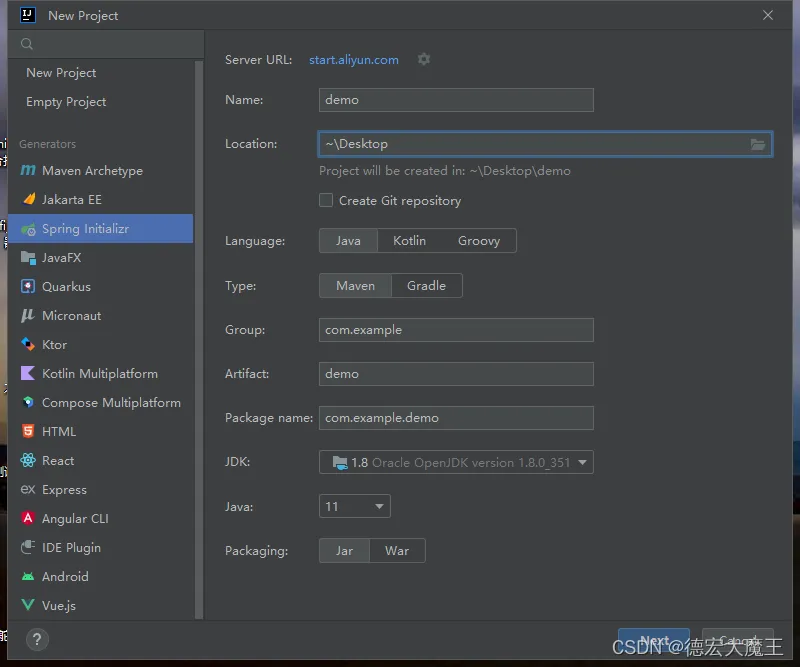Open the Java version dropdown
This screenshot has width=800, height=667.
coord(355,506)
